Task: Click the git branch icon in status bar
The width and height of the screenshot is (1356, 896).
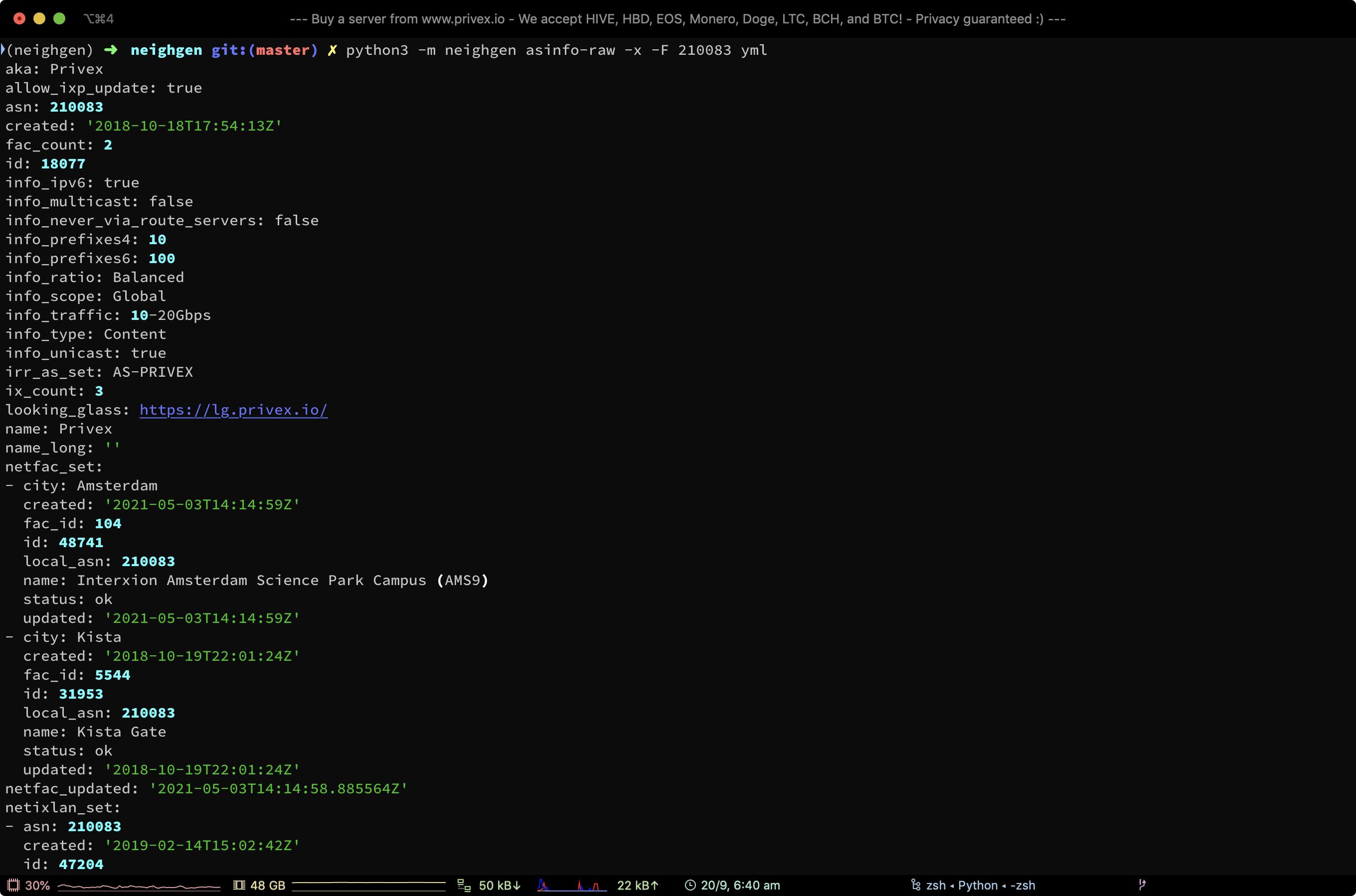Action: 1142,885
